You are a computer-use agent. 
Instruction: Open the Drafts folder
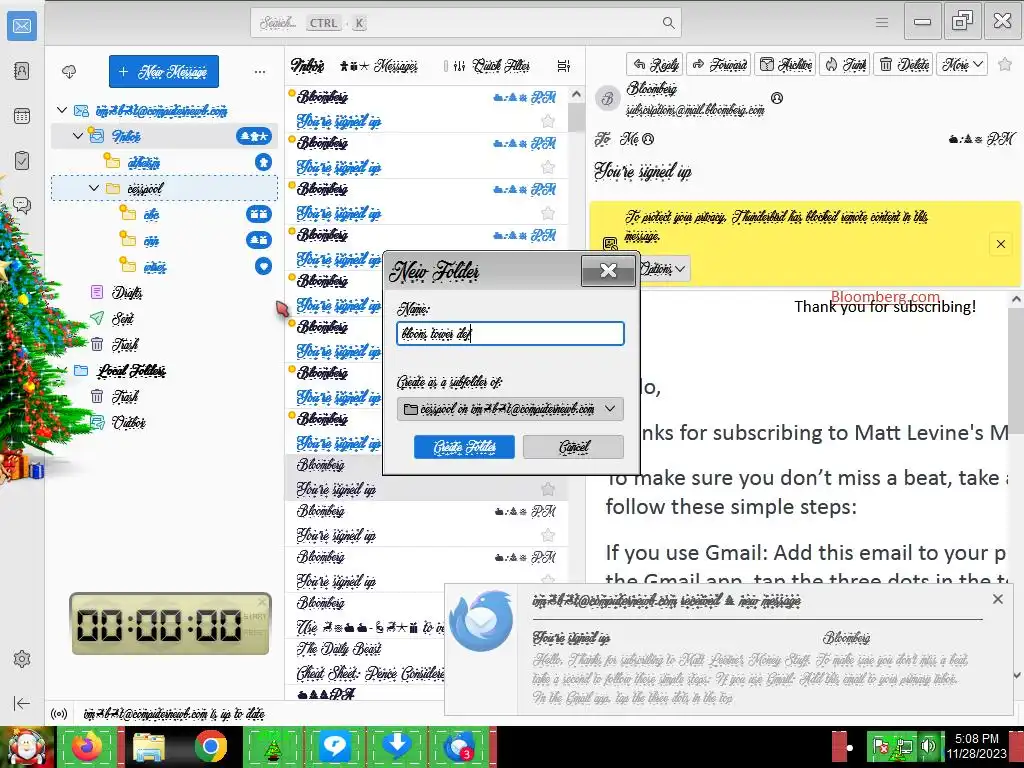tap(127, 293)
